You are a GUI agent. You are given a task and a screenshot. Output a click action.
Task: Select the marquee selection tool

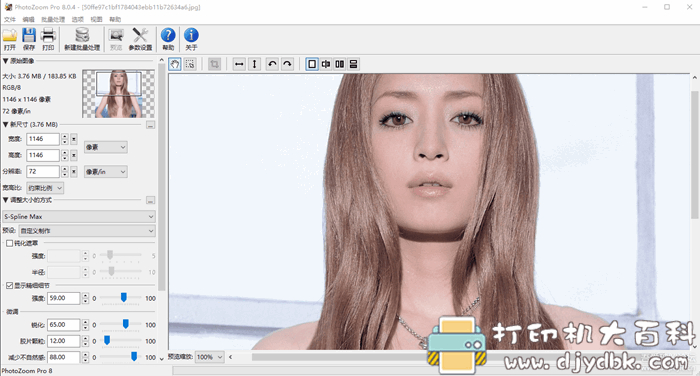point(190,64)
